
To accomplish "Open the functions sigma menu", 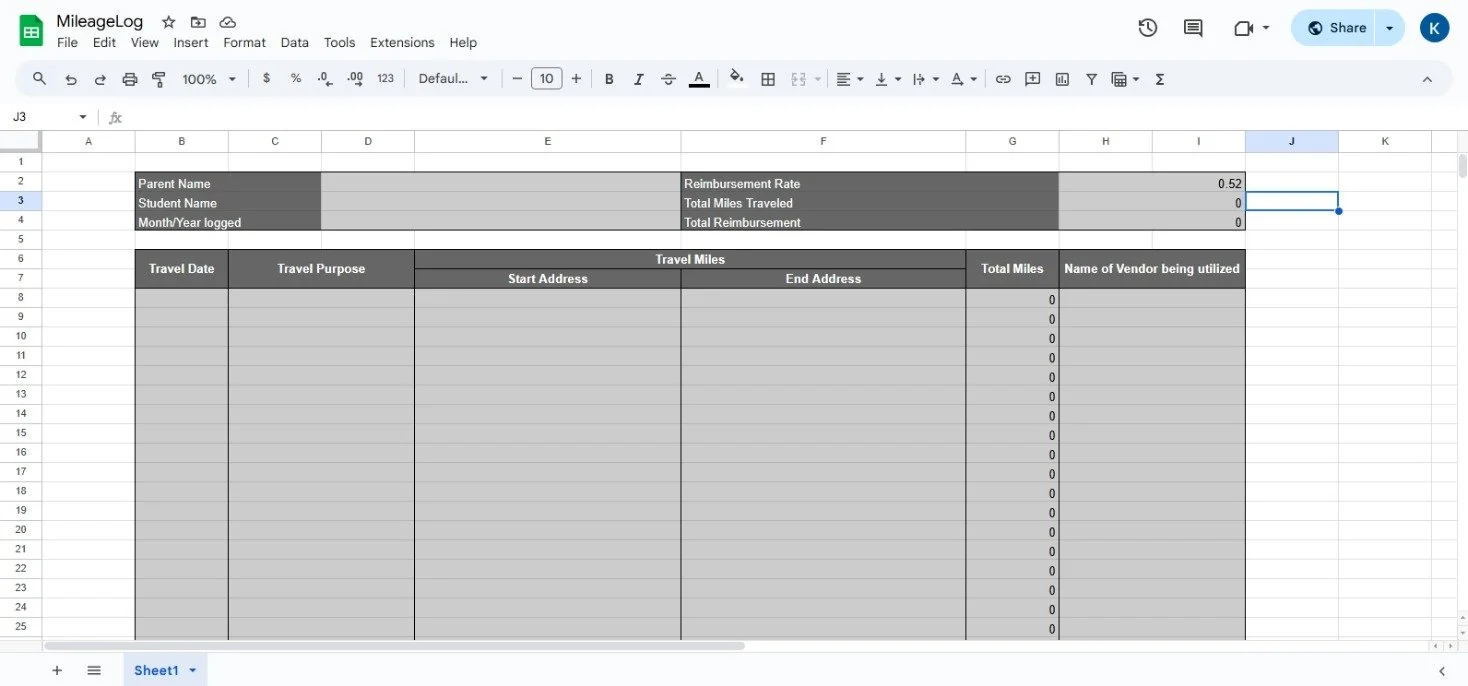I will (1160, 79).
